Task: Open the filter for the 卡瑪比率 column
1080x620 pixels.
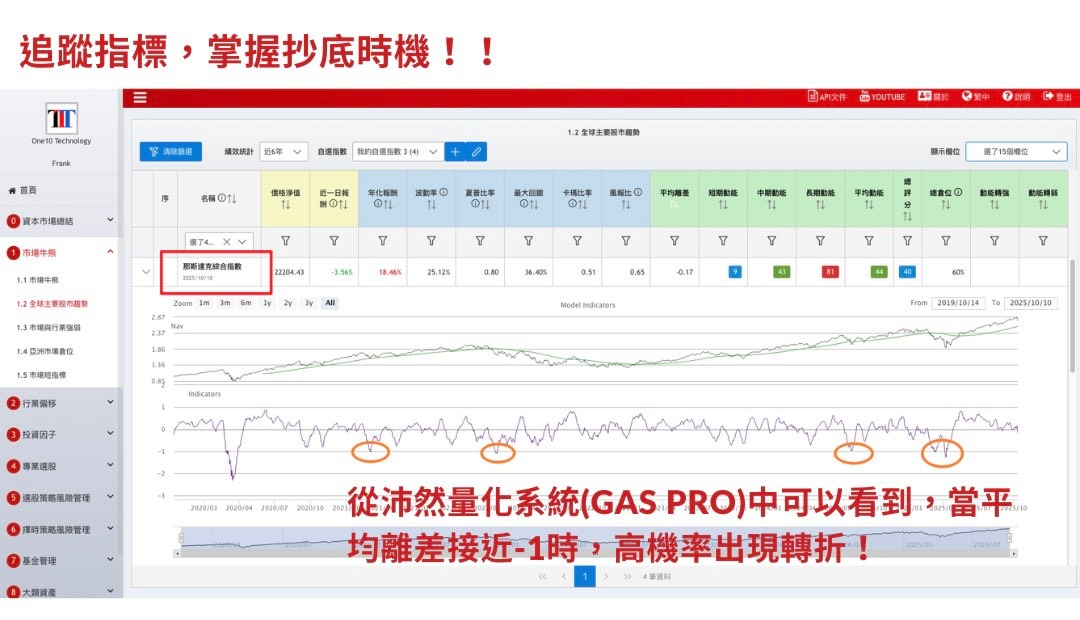Action: [x=577, y=241]
